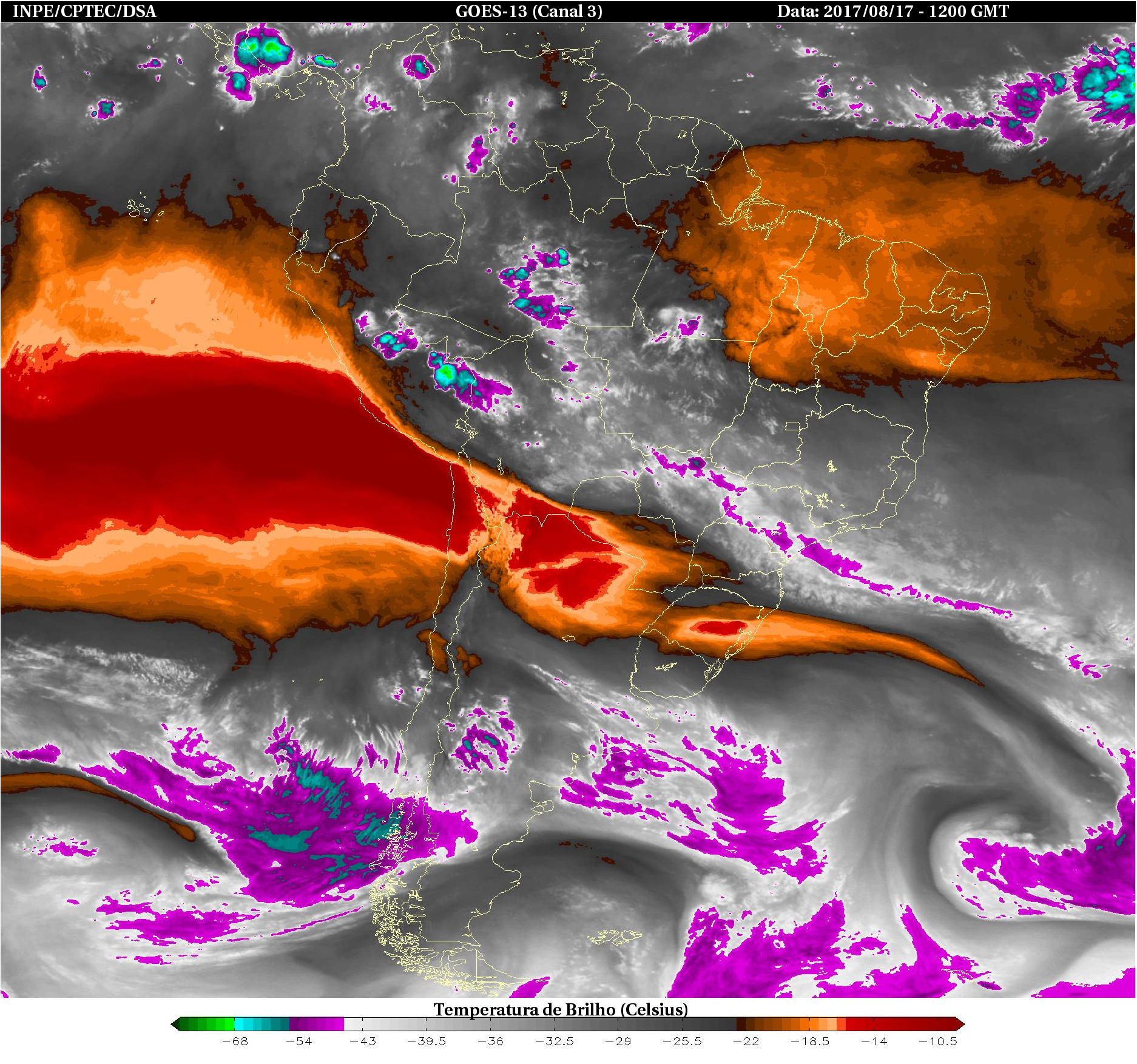Click the -68 scale label
The image size is (1137, 1064).
[235, 1042]
